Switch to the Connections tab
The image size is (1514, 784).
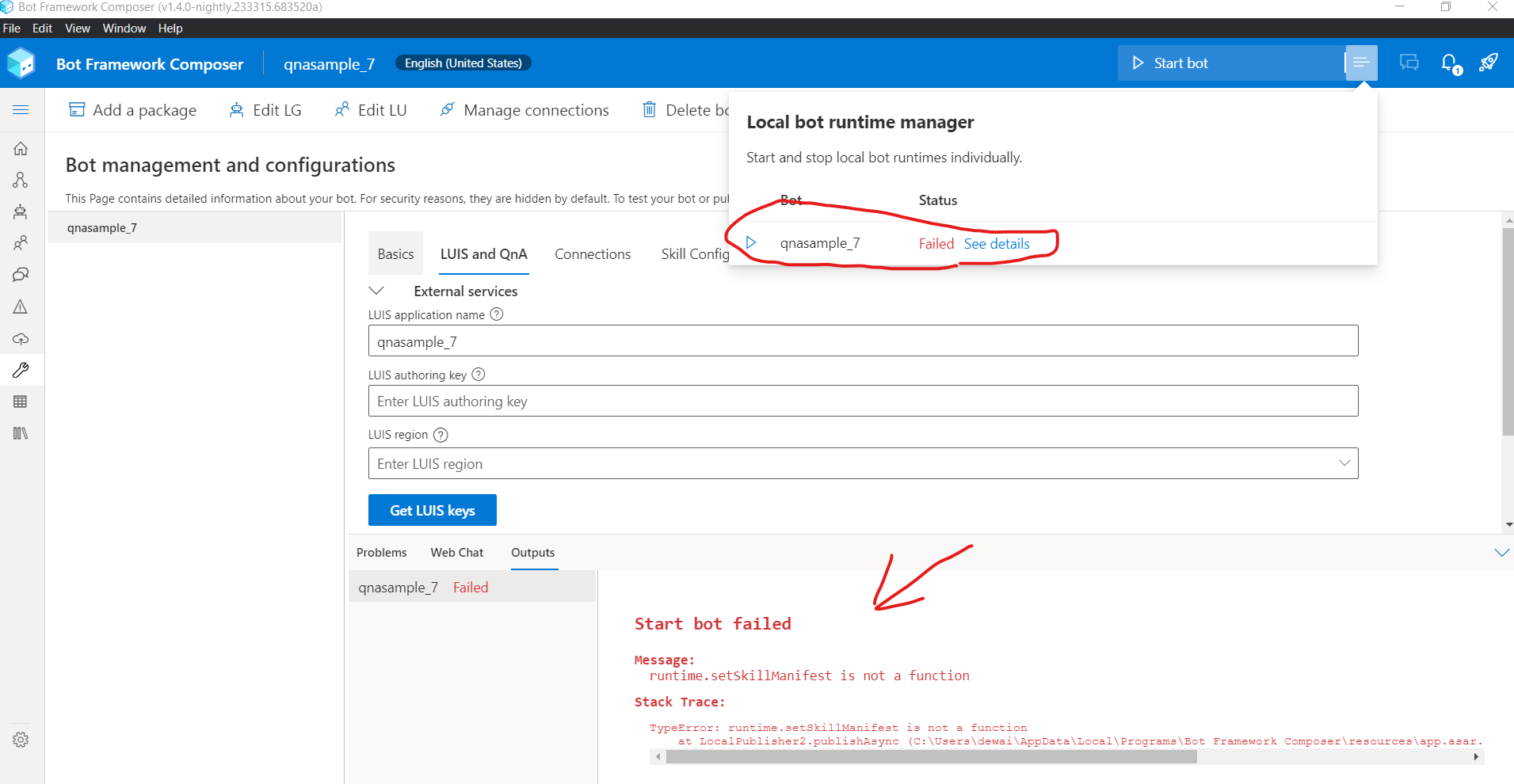[593, 253]
